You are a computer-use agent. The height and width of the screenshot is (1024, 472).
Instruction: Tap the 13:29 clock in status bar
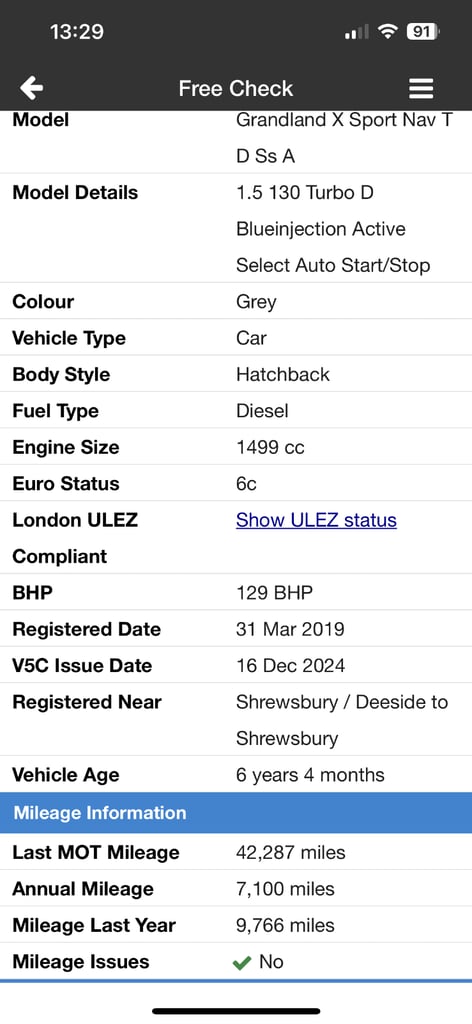point(76,31)
